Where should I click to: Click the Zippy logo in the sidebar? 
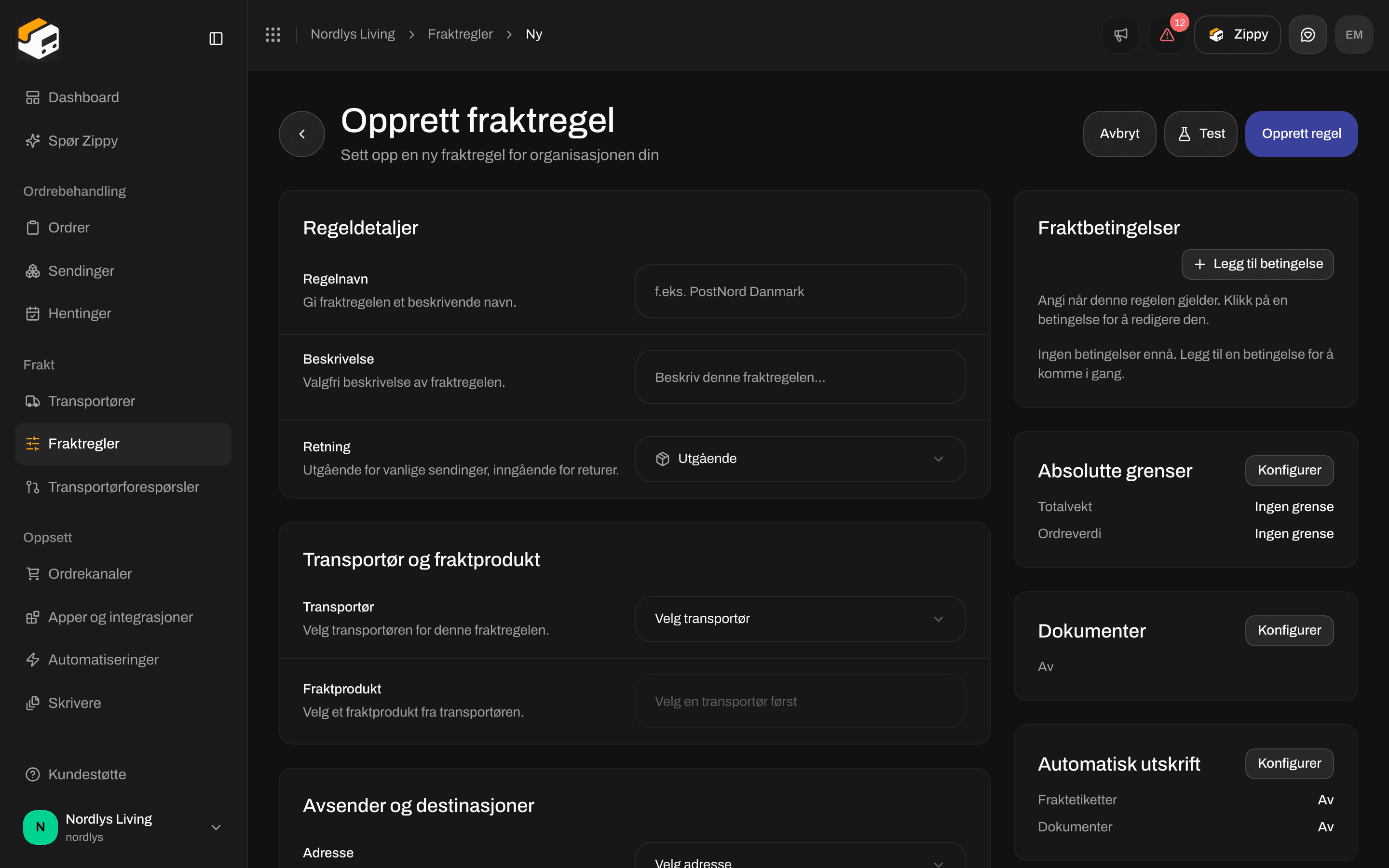(39, 38)
